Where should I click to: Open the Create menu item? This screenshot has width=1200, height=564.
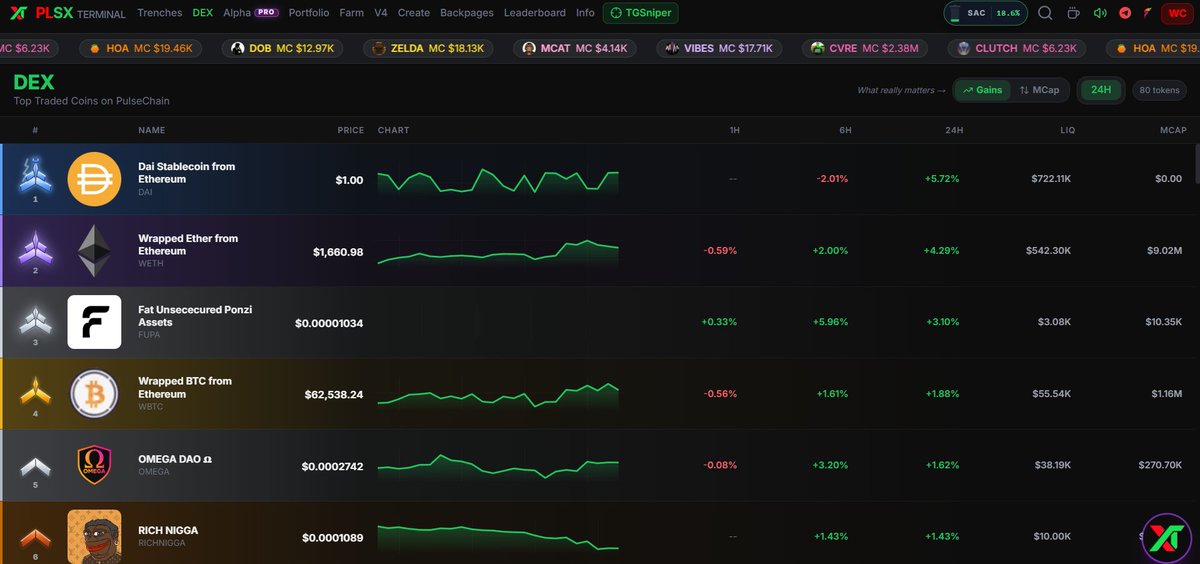[x=413, y=13]
